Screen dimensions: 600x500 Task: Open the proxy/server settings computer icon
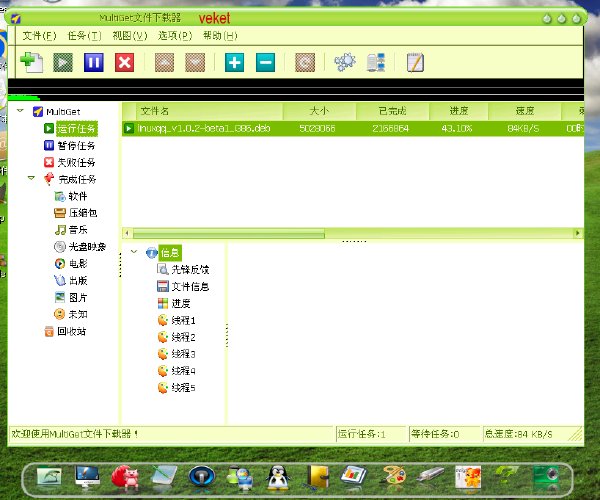(376, 62)
